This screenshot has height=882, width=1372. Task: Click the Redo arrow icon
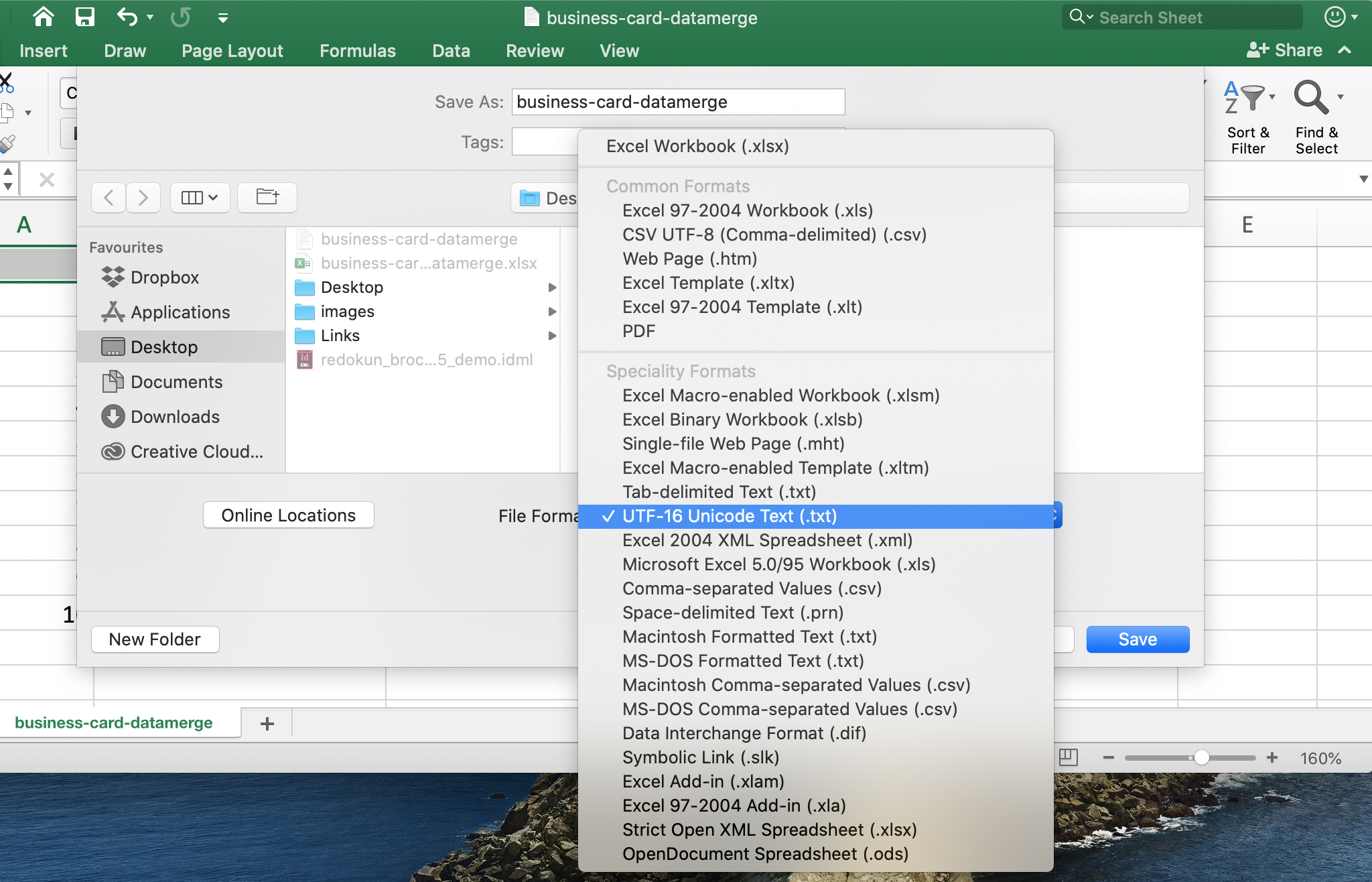point(180,17)
